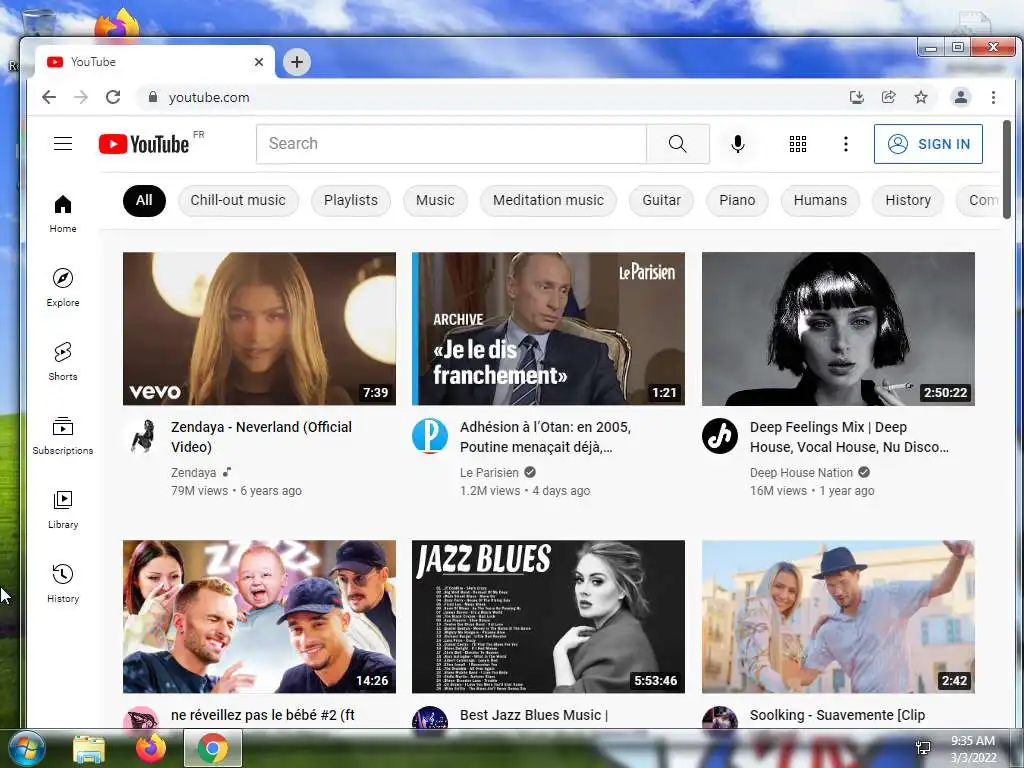Bookmark this page with star icon

[x=921, y=97]
